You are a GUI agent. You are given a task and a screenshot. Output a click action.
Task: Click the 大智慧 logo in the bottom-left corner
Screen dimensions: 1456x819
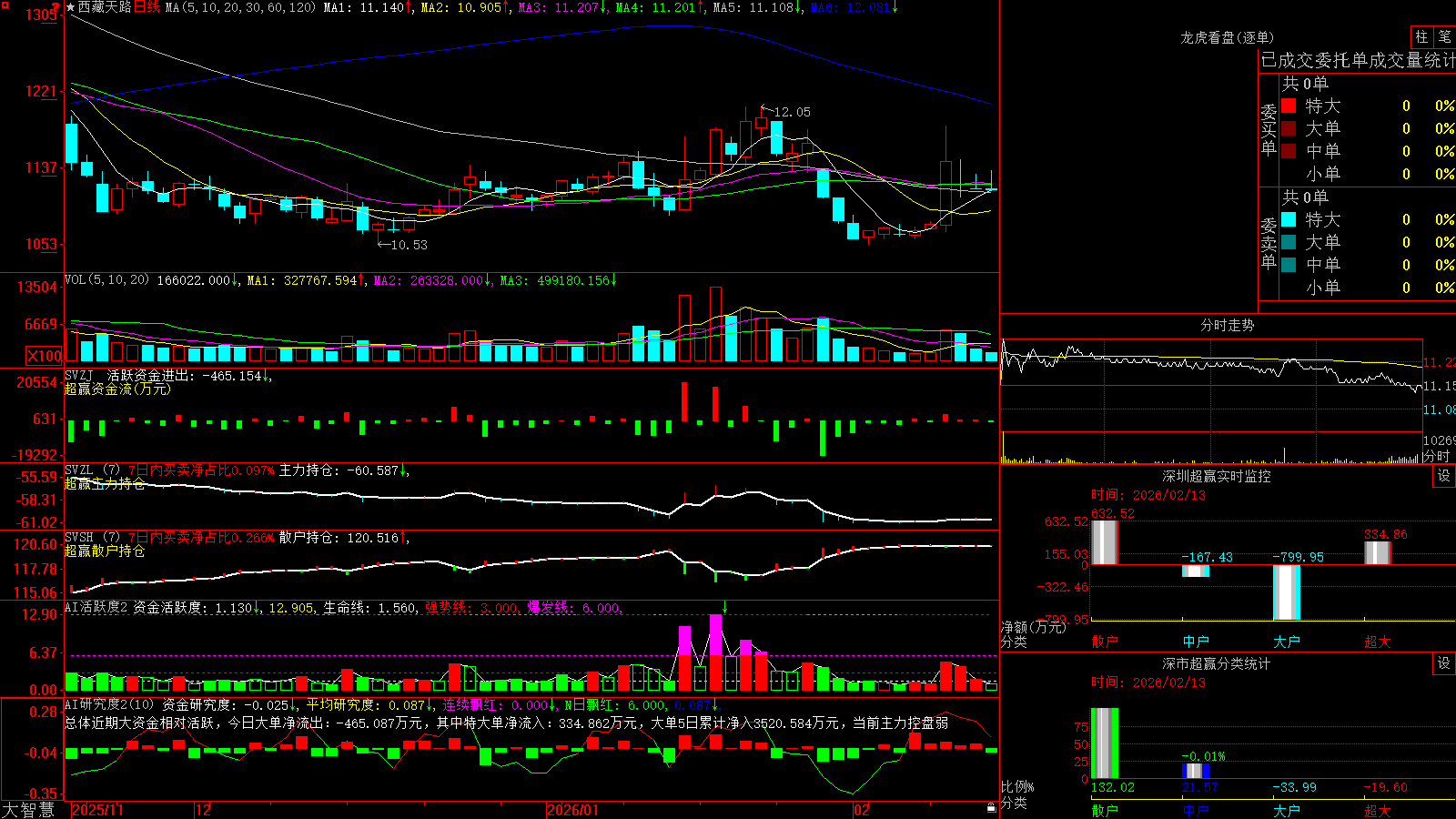pyautogui.click(x=28, y=809)
